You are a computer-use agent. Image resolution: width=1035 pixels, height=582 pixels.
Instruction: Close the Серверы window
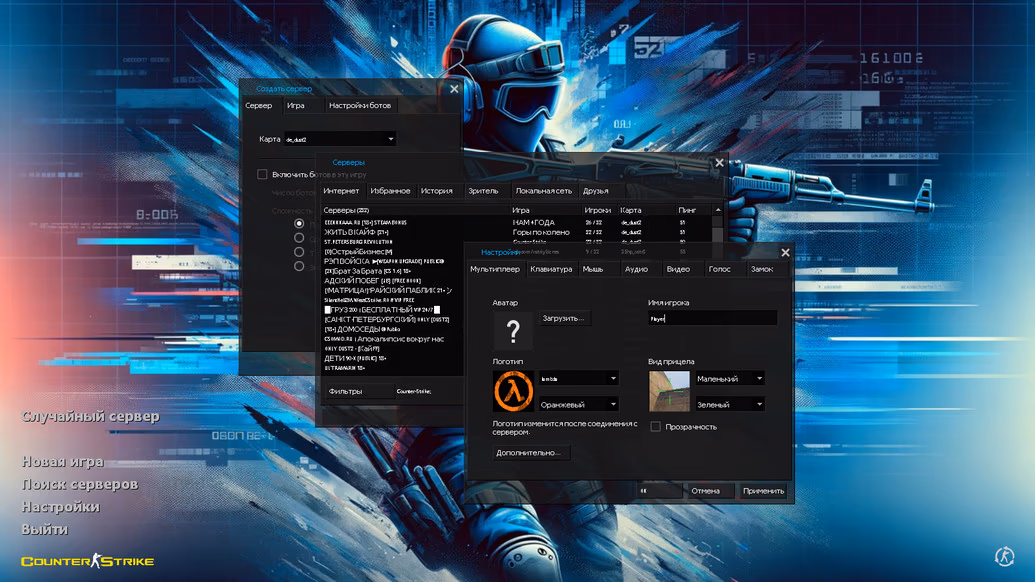click(719, 162)
